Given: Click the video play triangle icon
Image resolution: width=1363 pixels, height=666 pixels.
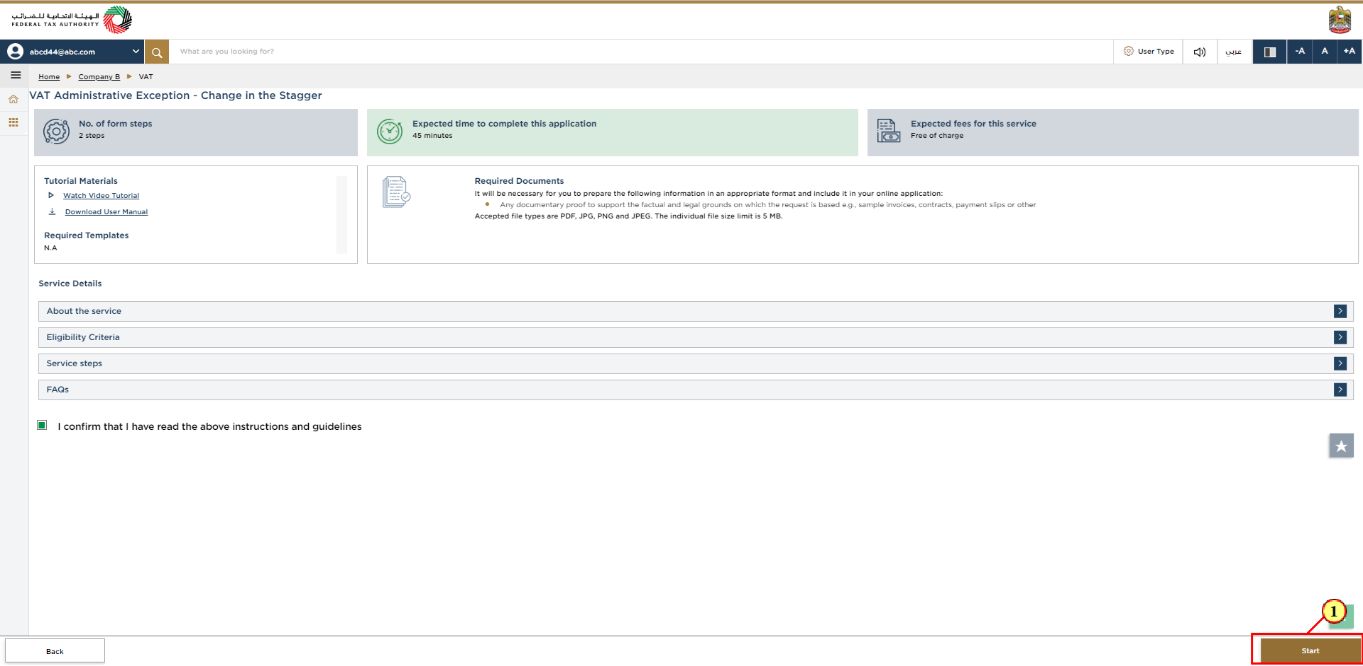Looking at the screenshot, I should coord(52,196).
